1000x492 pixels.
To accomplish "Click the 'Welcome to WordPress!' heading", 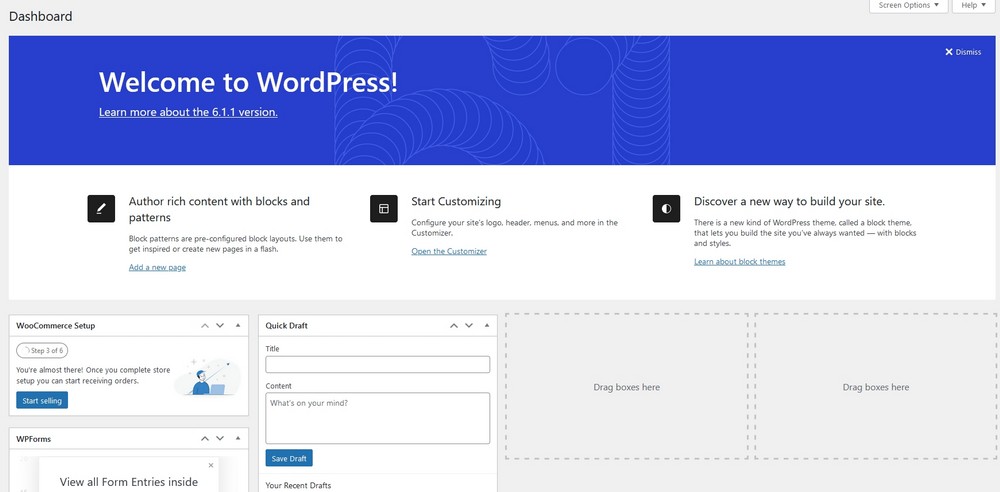I will 248,82.
